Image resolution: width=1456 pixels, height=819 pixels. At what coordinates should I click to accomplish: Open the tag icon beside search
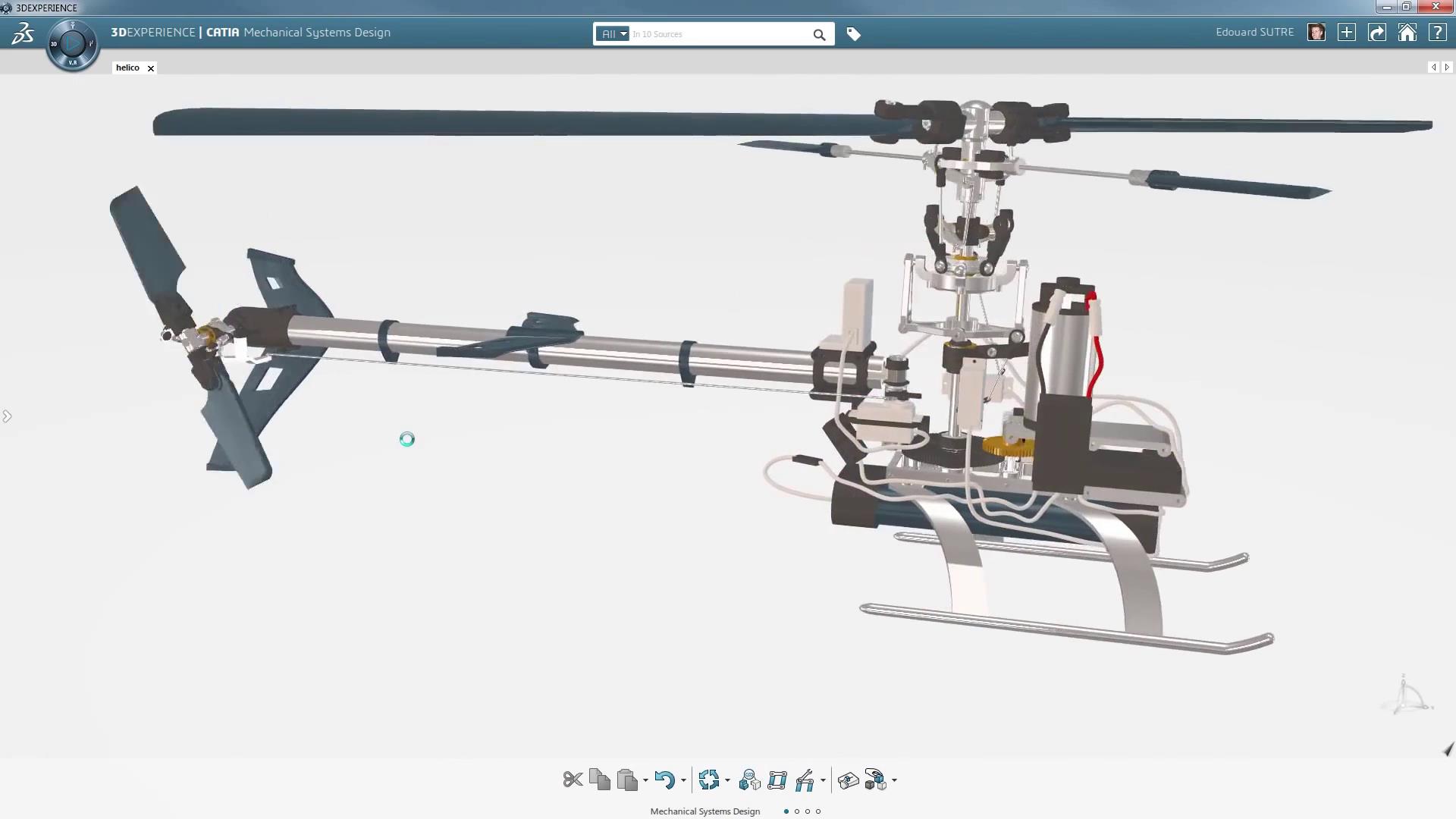coord(853,34)
